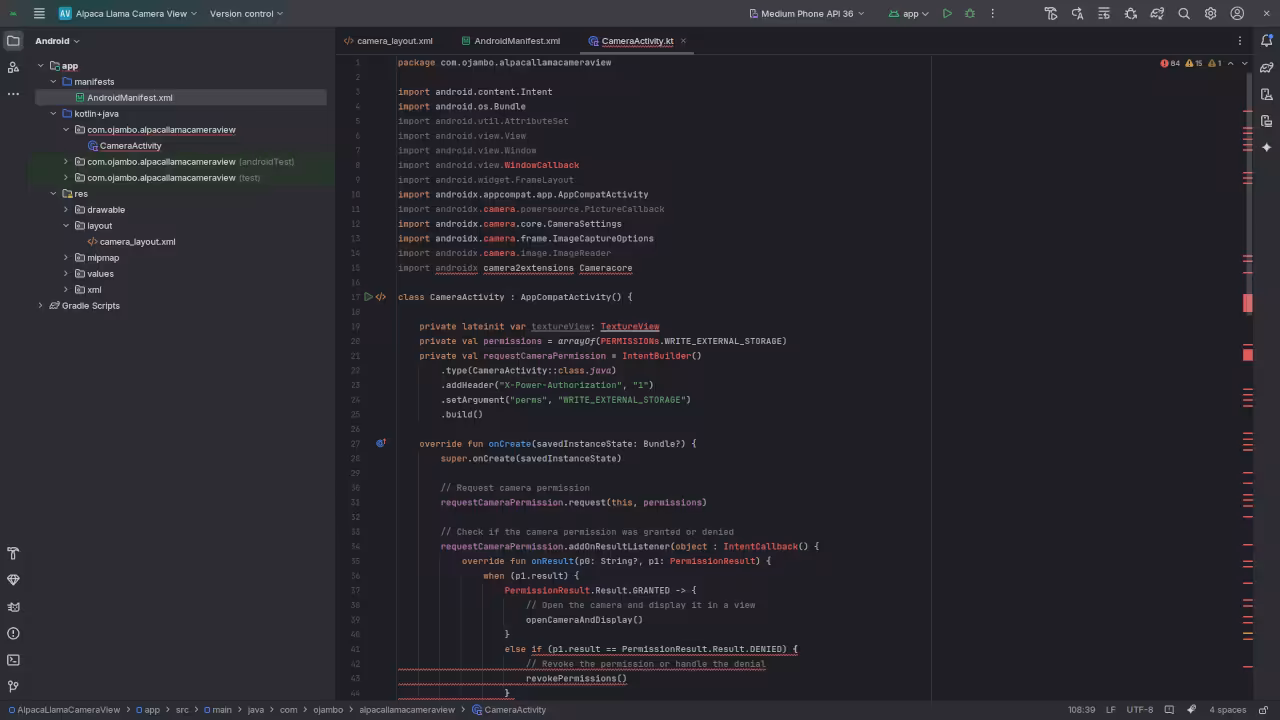Viewport: 1280px width, 720px height.
Task: Click the src breadcrumb
Action: (x=182, y=710)
